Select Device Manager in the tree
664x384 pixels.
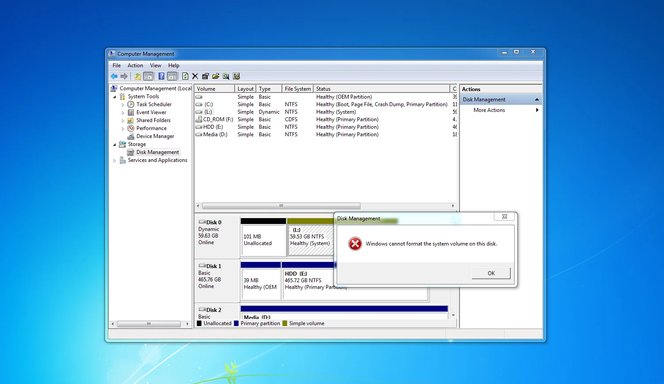point(155,136)
